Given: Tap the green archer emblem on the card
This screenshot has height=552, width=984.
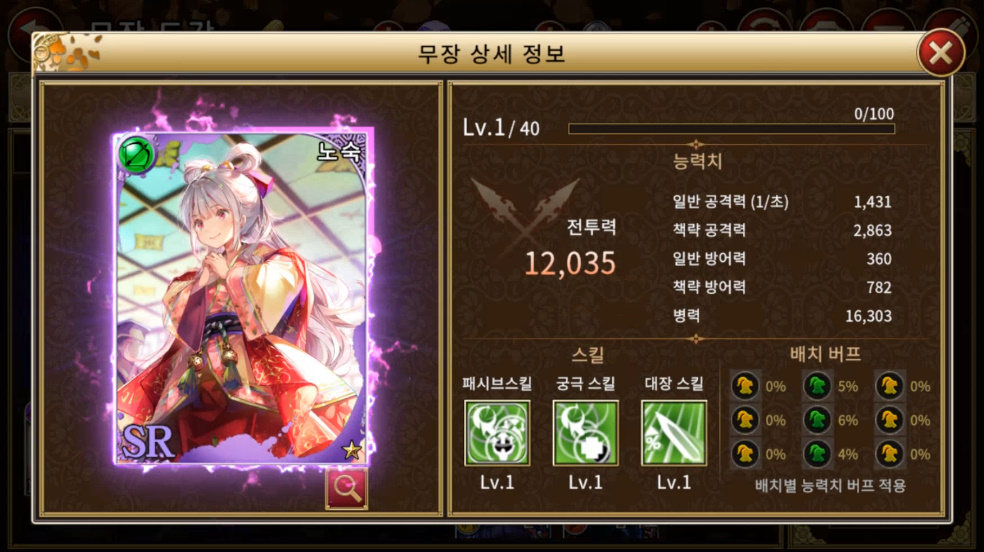Looking at the screenshot, I should 136,154.
